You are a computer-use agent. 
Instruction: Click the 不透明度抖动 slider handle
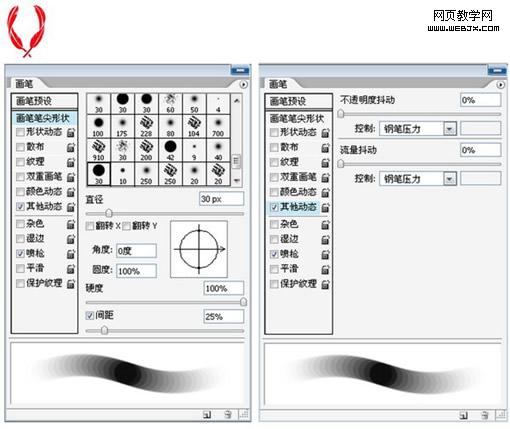(x=341, y=114)
